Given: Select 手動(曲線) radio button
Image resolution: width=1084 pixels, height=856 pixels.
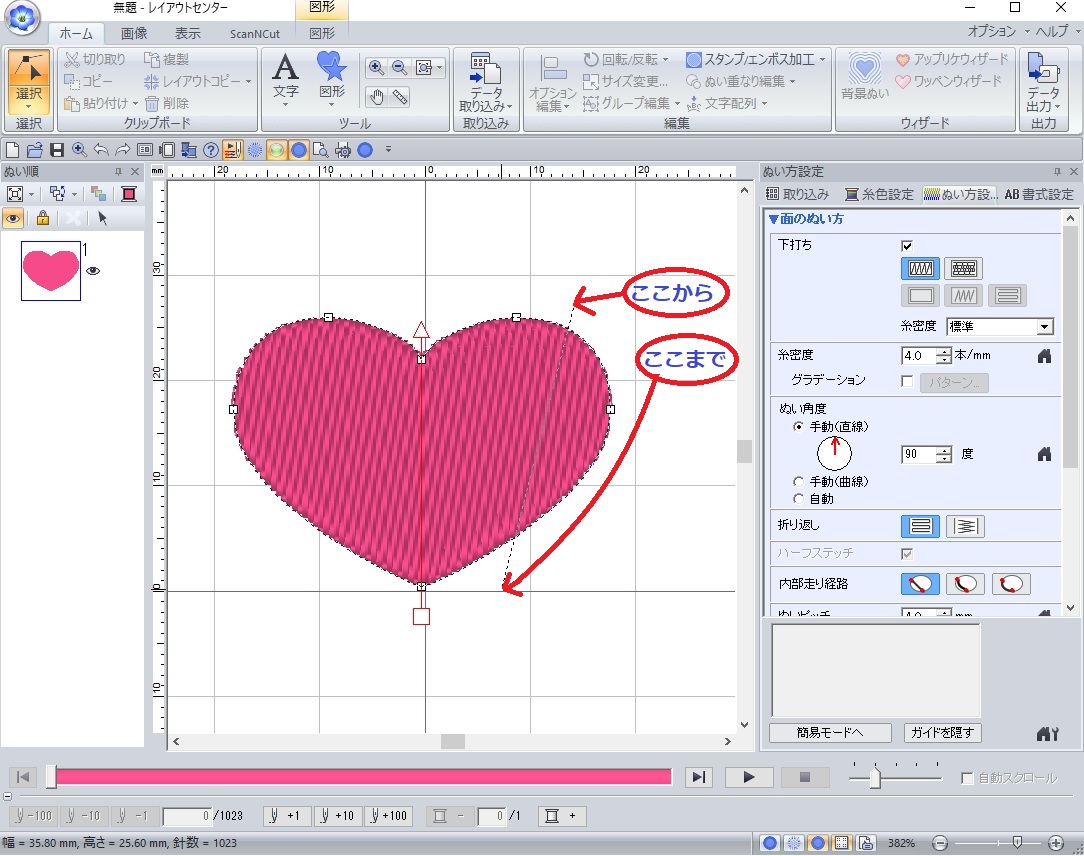Looking at the screenshot, I should [x=798, y=481].
